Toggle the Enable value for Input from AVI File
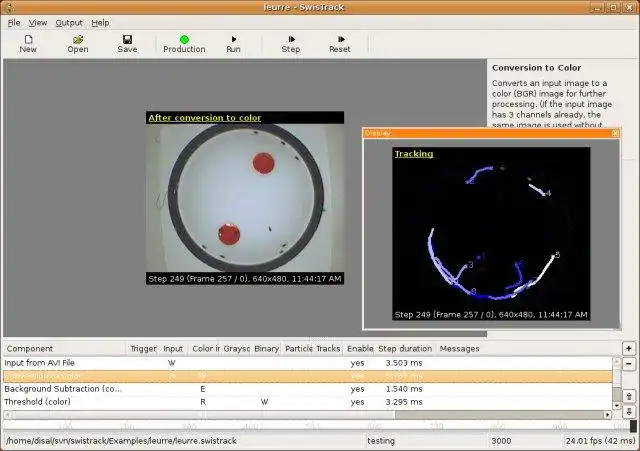The height and width of the screenshot is (451, 640). 357,363
